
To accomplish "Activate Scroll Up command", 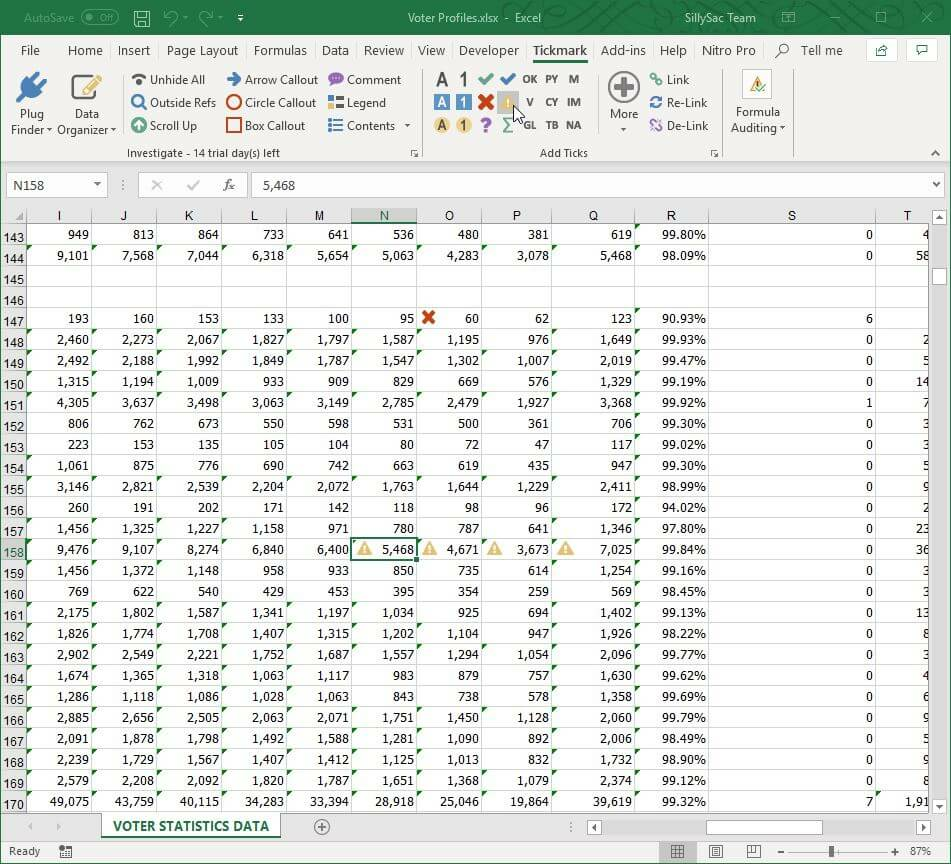I will tap(165, 125).
